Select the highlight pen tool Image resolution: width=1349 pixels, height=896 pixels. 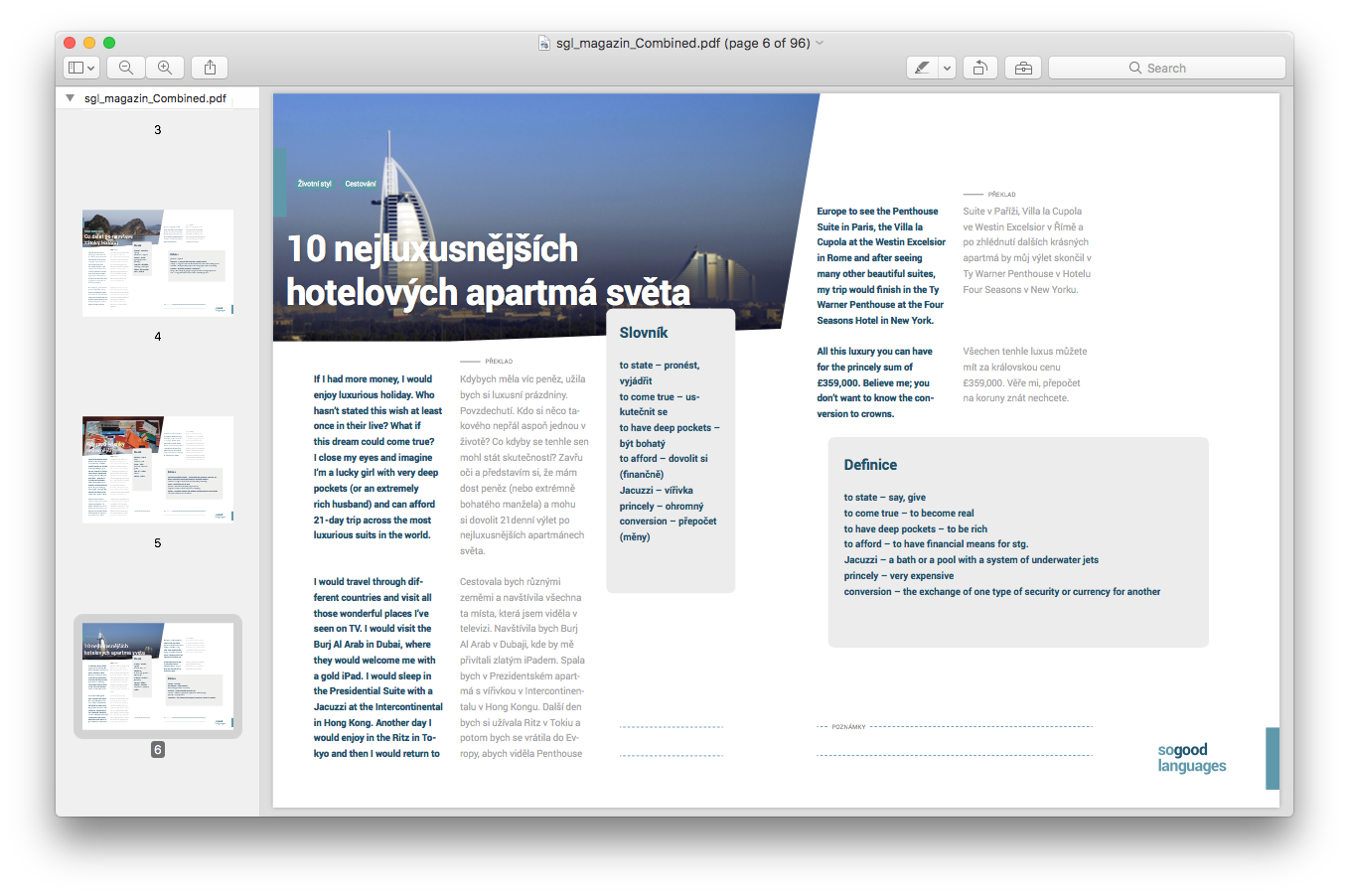(x=922, y=68)
